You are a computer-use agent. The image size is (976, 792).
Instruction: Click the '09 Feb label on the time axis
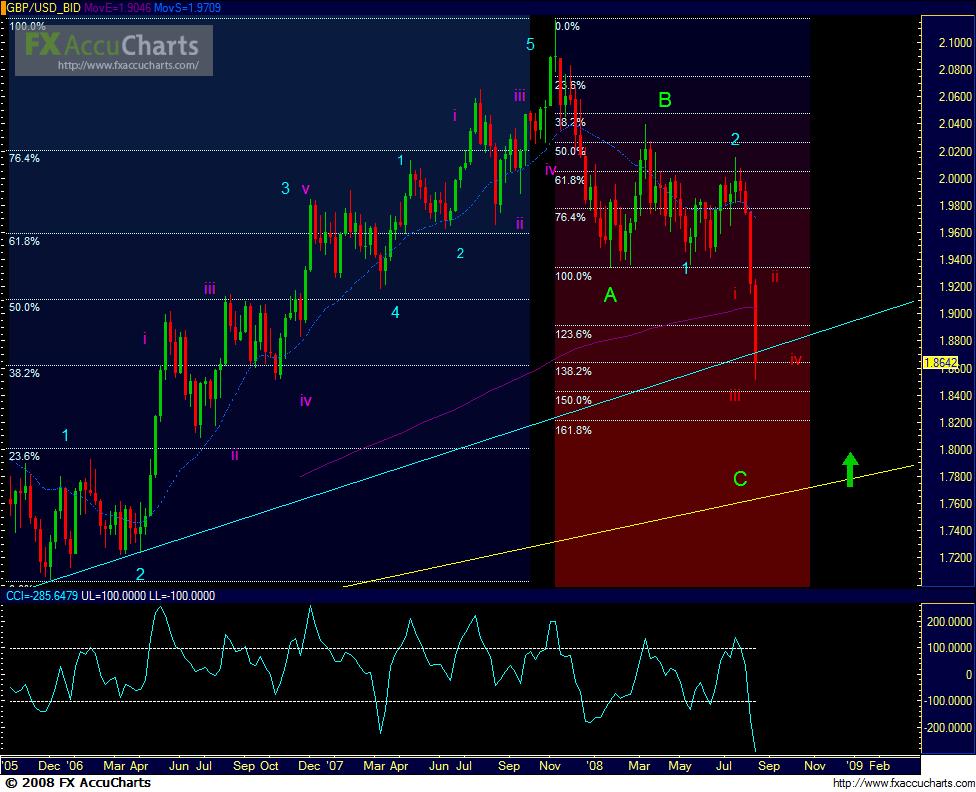(869, 765)
